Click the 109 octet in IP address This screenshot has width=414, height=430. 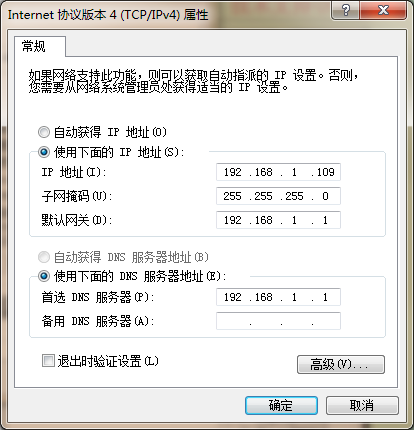pos(325,172)
